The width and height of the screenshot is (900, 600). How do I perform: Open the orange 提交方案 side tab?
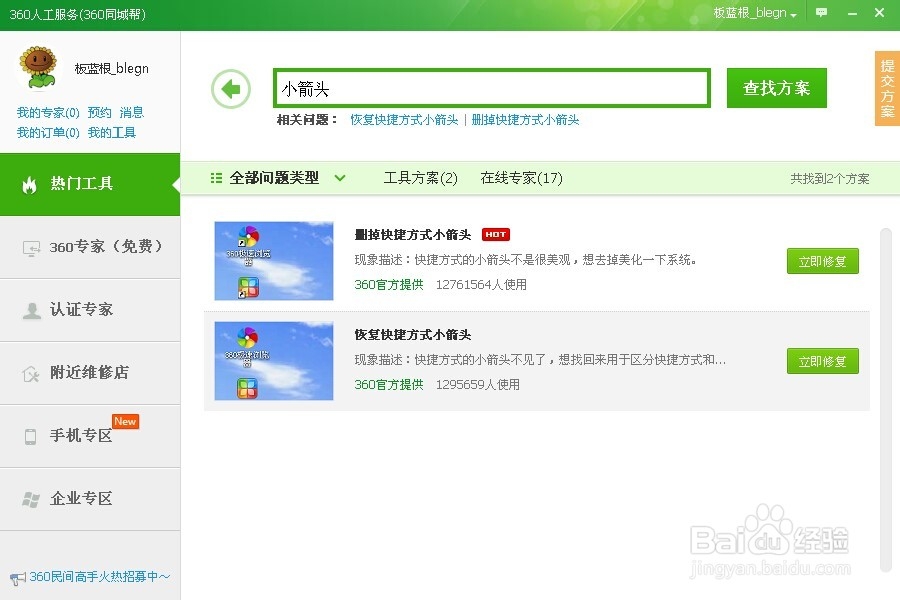[886, 88]
